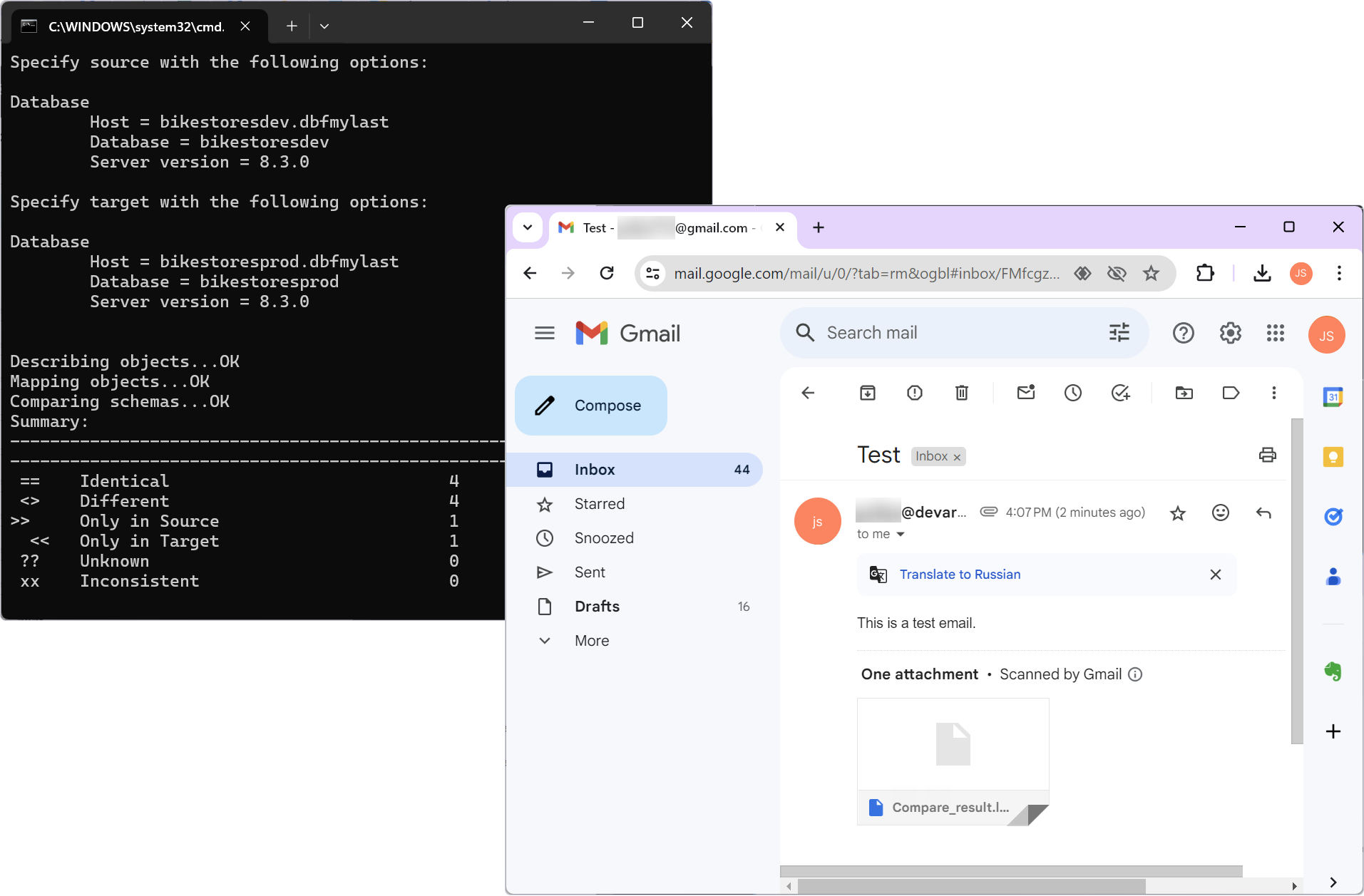Click the email vertical scrollbar
Screen dimensions: 1364x896
pos(1297,581)
